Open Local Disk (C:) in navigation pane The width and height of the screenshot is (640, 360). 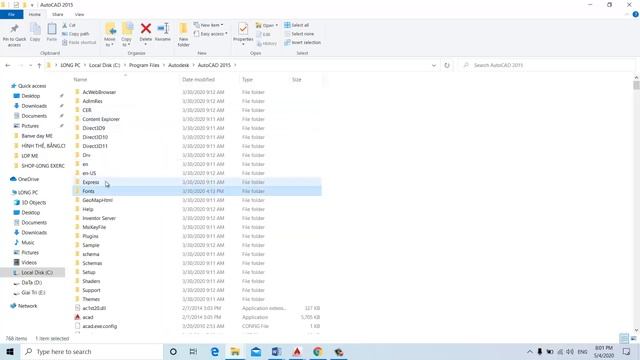pos(37,273)
